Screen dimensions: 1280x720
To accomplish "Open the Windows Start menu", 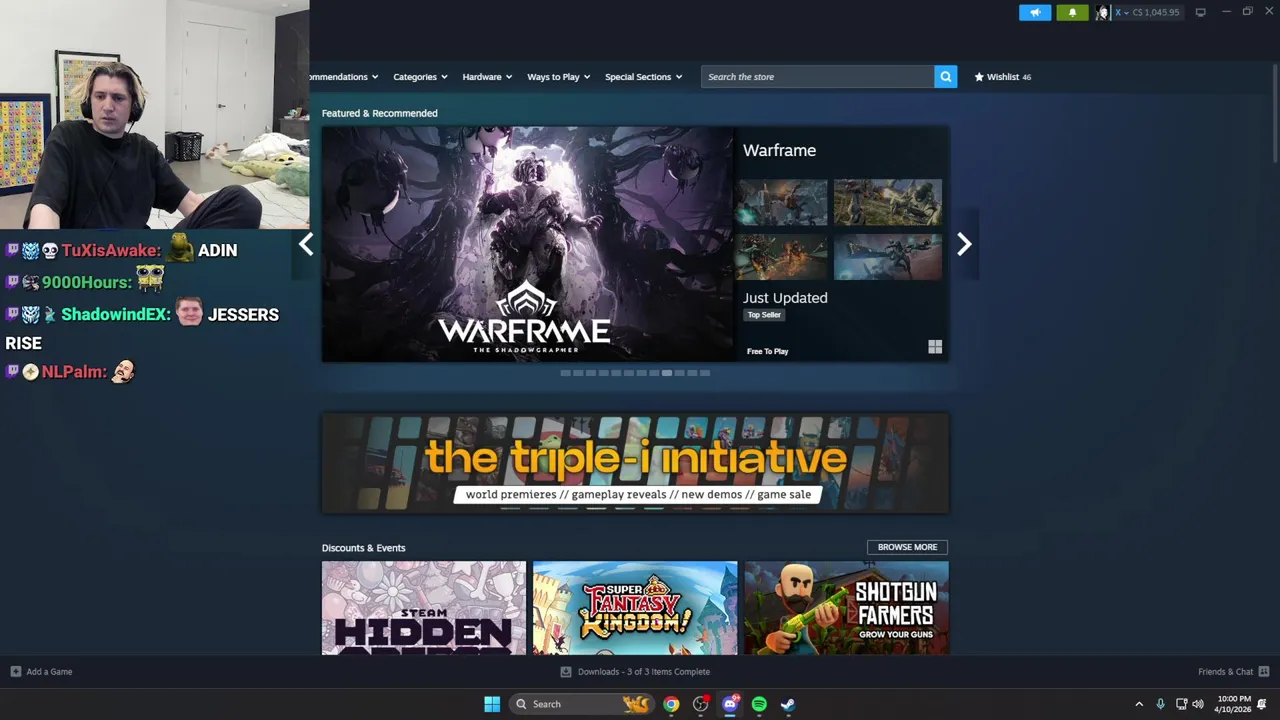I will pyautogui.click(x=492, y=704).
